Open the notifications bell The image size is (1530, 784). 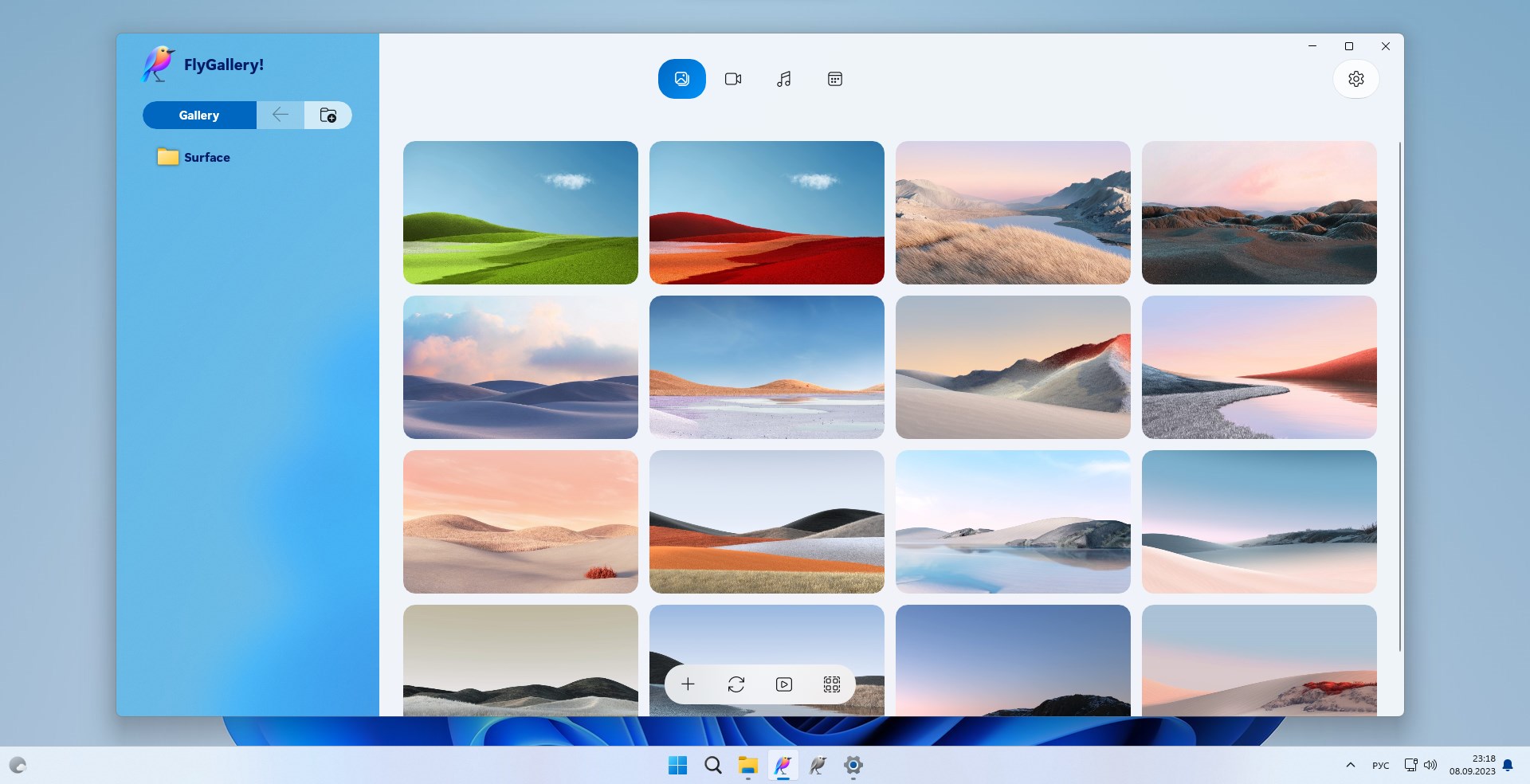tap(1508, 765)
